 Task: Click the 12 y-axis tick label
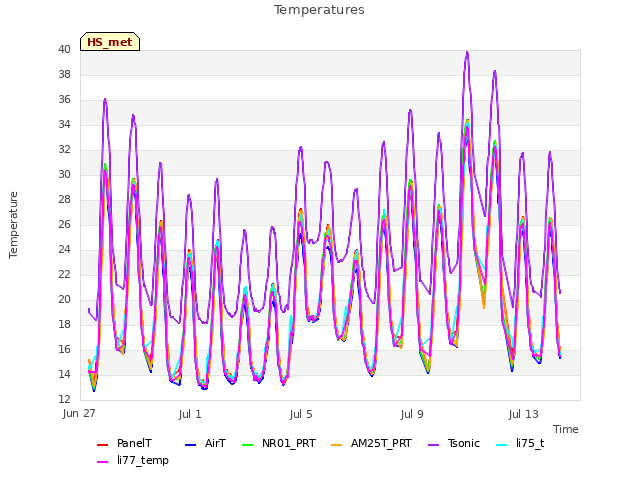pos(64,399)
